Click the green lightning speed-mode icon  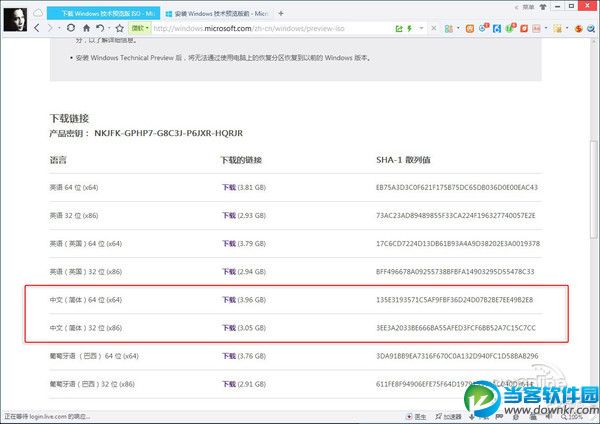409,28
